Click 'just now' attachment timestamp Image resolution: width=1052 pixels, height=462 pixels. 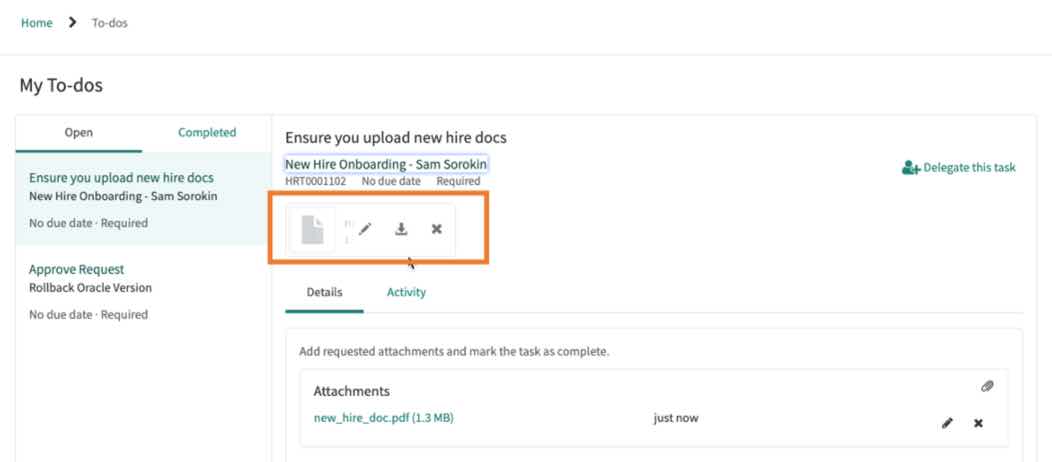coord(676,418)
